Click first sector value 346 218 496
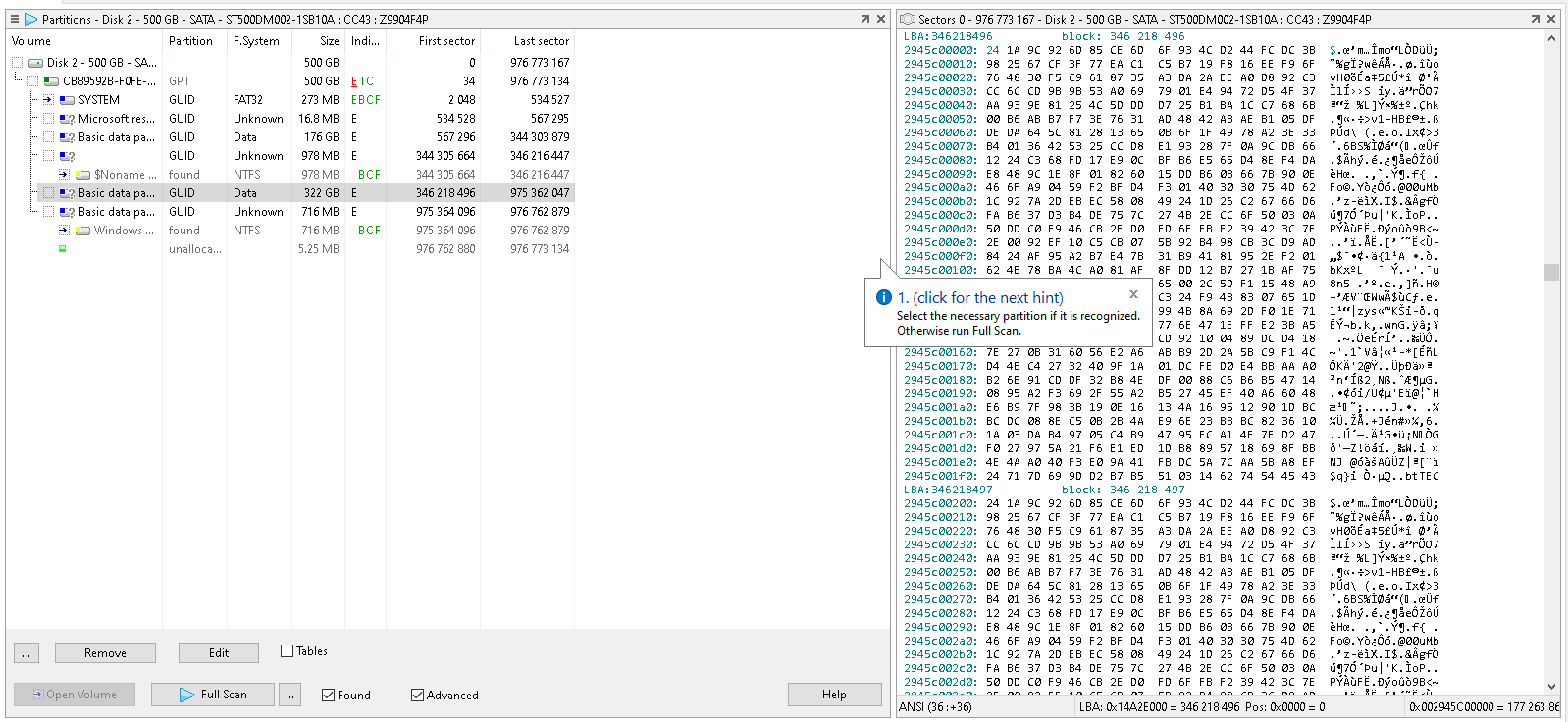Screen dimensions: 1568x722 [x=445, y=193]
